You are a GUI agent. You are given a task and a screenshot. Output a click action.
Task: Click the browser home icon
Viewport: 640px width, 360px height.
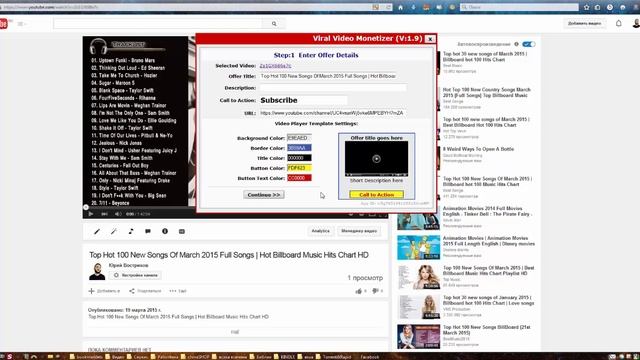400,7
